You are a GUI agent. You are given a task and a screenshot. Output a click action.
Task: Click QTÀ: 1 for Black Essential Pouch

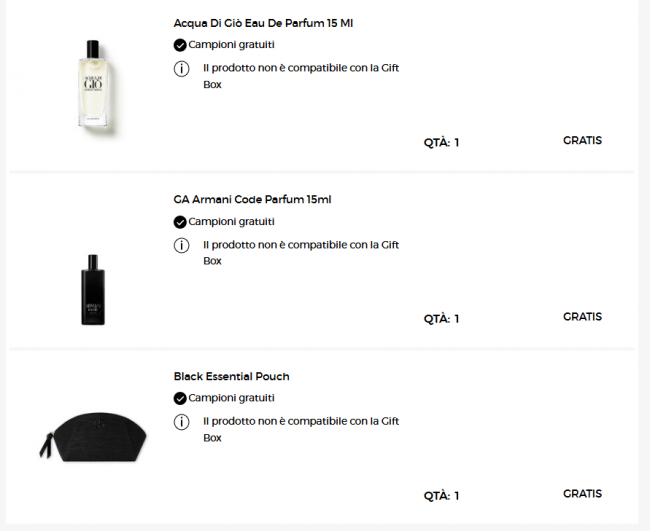441,496
